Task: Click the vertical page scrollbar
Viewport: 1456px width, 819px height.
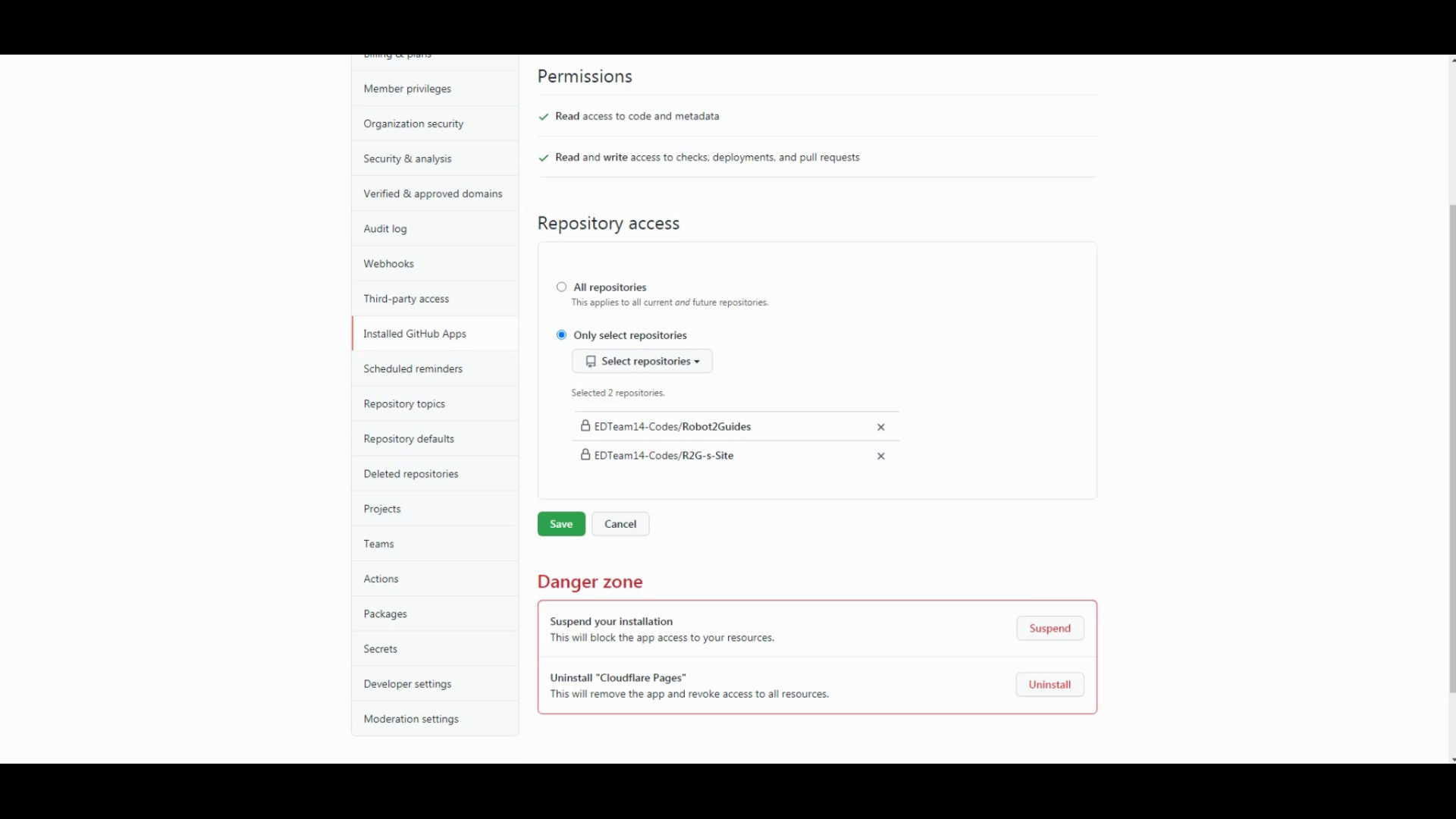Action: (1451, 447)
